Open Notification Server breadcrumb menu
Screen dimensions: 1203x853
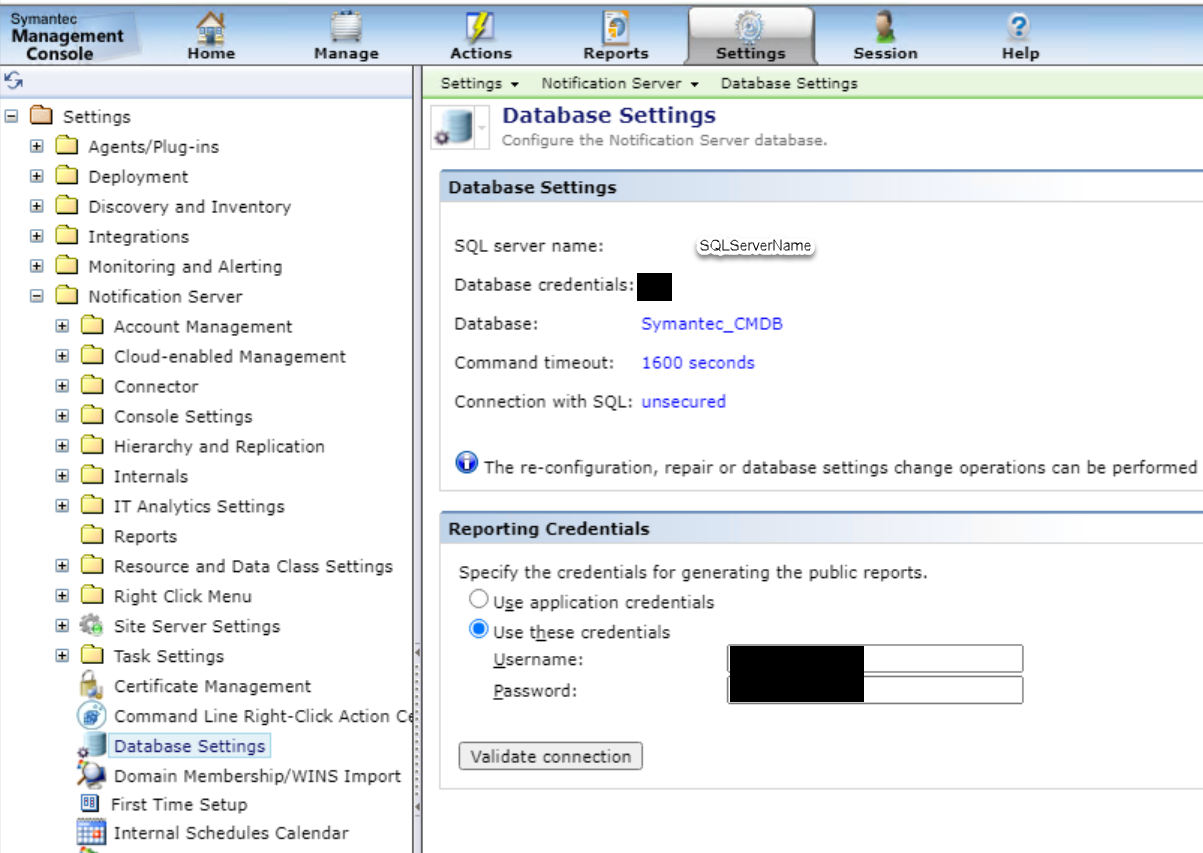[619, 83]
